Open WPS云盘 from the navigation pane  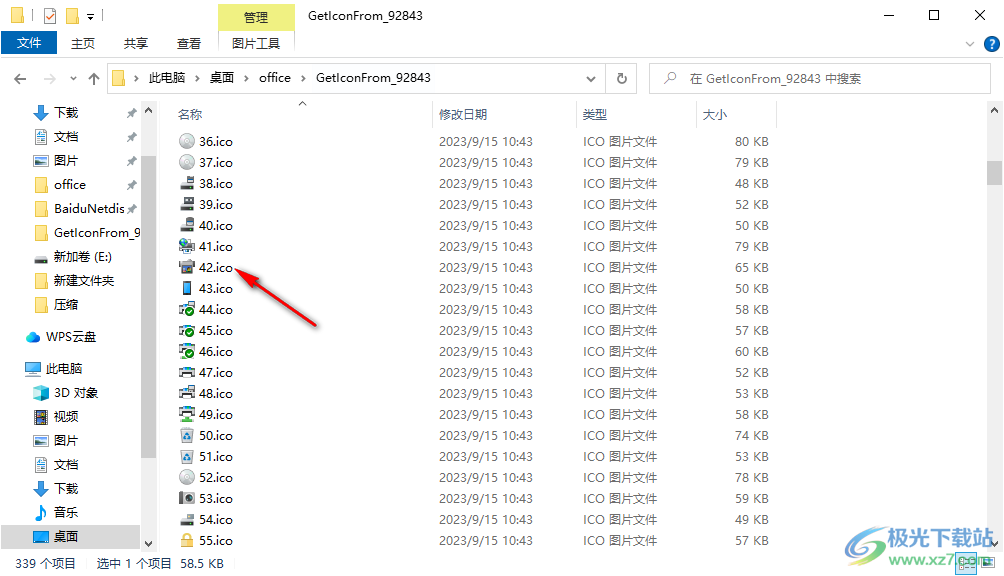tap(70, 336)
